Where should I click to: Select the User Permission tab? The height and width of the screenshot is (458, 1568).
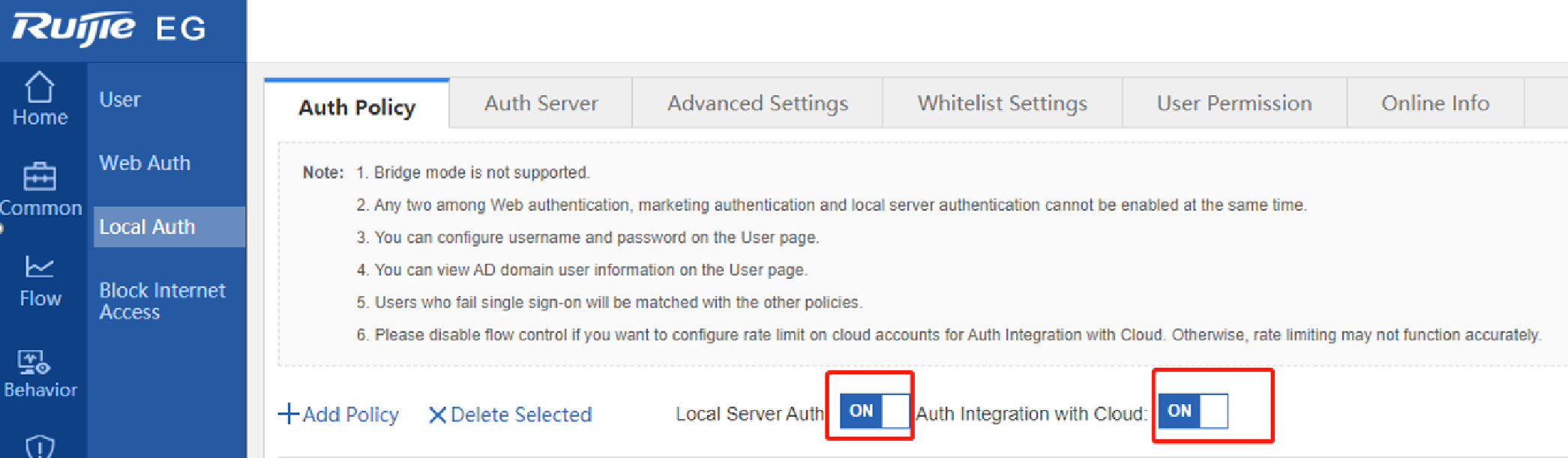(x=1234, y=103)
